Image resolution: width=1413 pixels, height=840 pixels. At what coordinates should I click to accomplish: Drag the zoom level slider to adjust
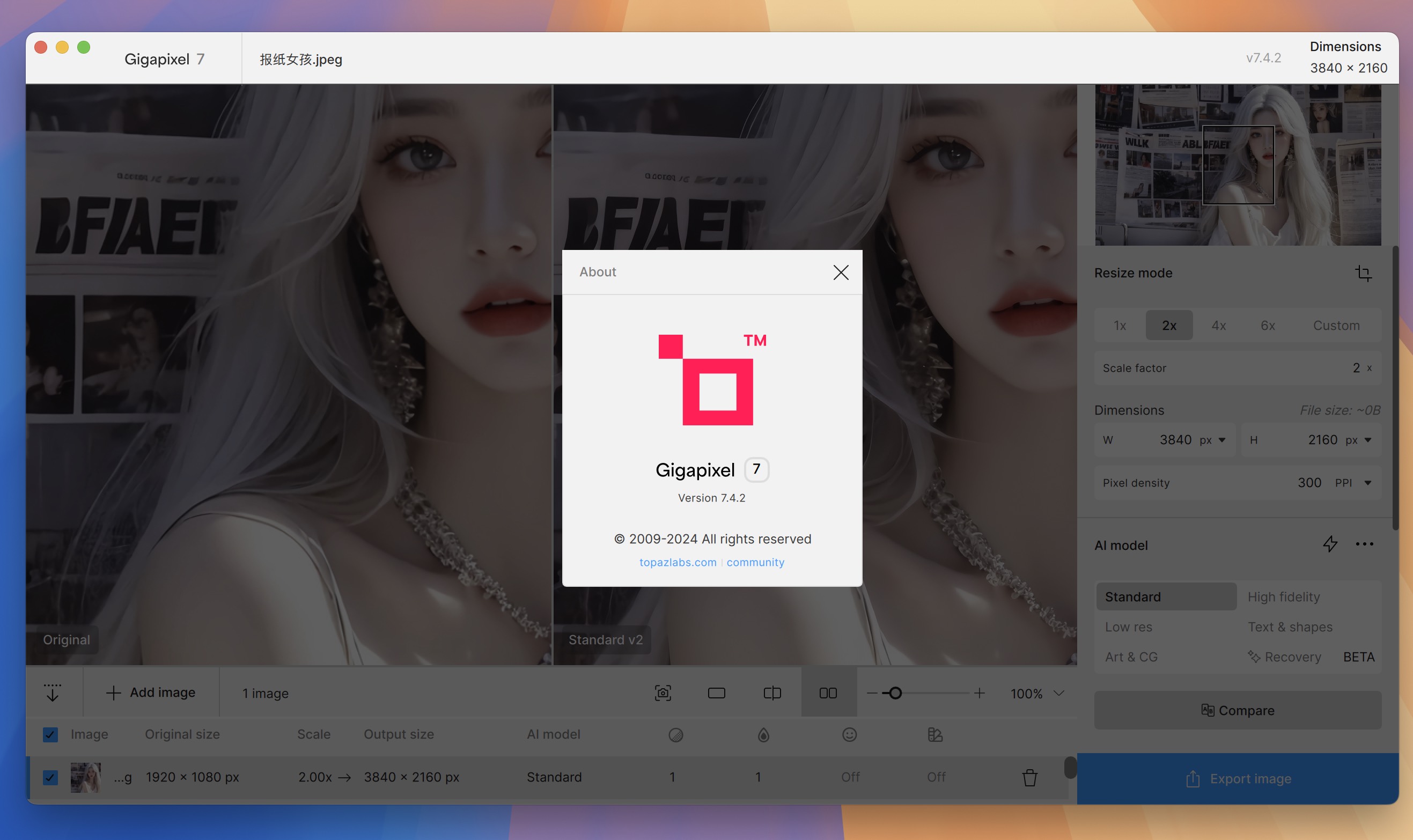point(895,694)
